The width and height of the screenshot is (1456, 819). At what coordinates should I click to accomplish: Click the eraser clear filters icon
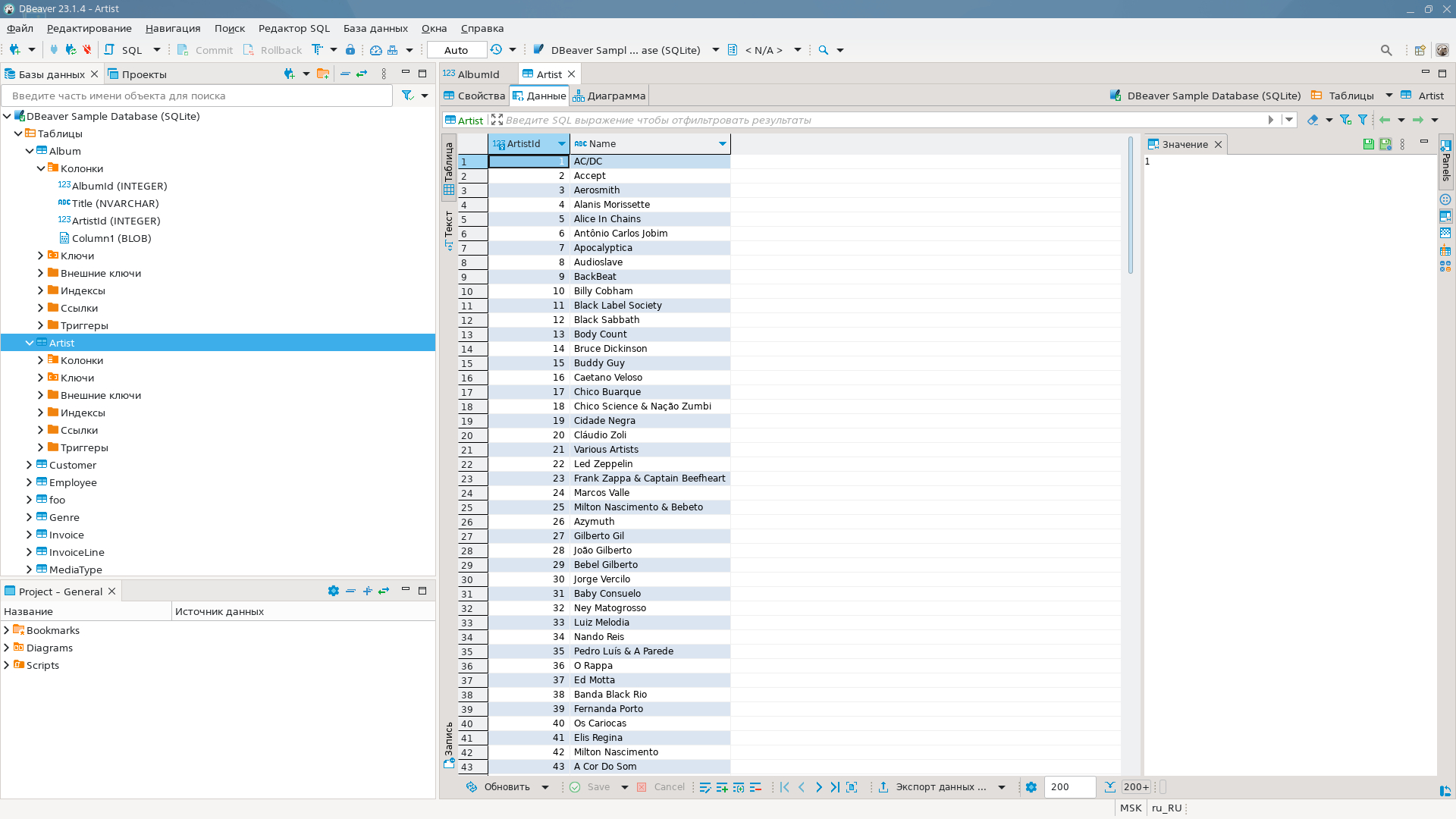[x=1313, y=120]
